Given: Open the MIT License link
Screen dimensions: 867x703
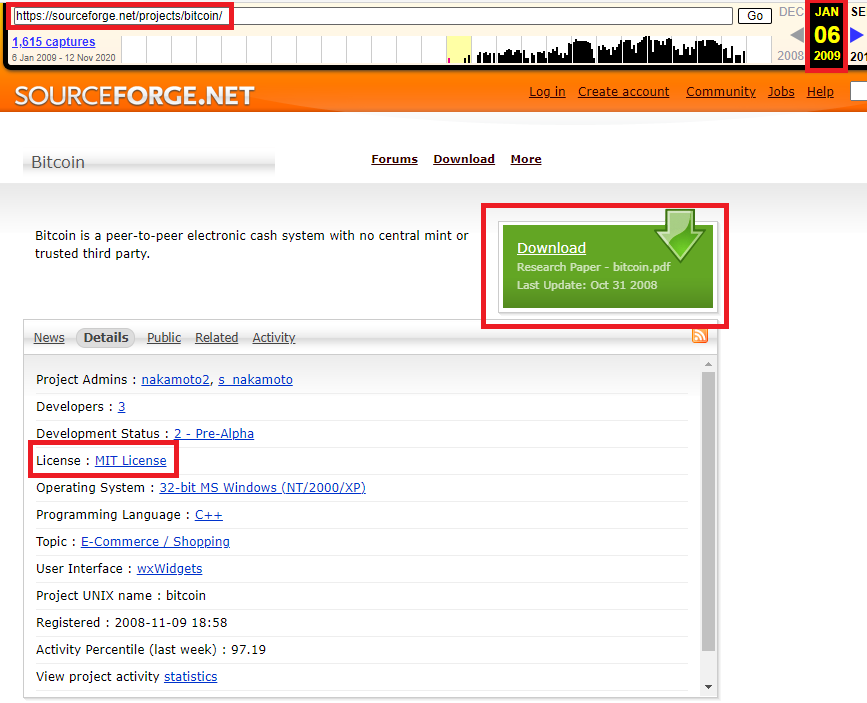Looking at the screenshot, I should click(130, 461).
